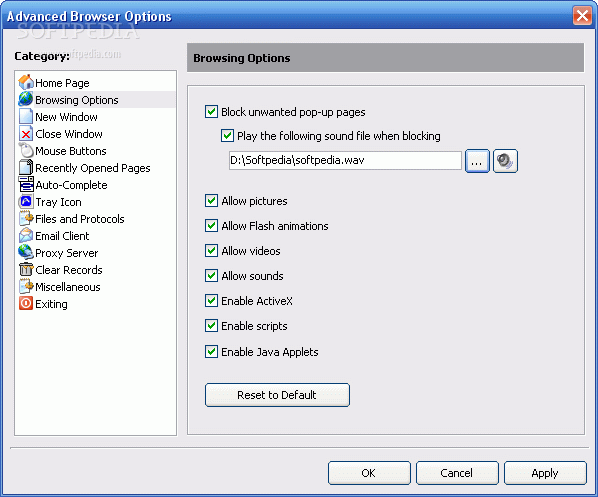Click the Recently Opened Pages icon
Image resolution: width=598 pixels, height=497 pixels.
[x=26, y=167]
